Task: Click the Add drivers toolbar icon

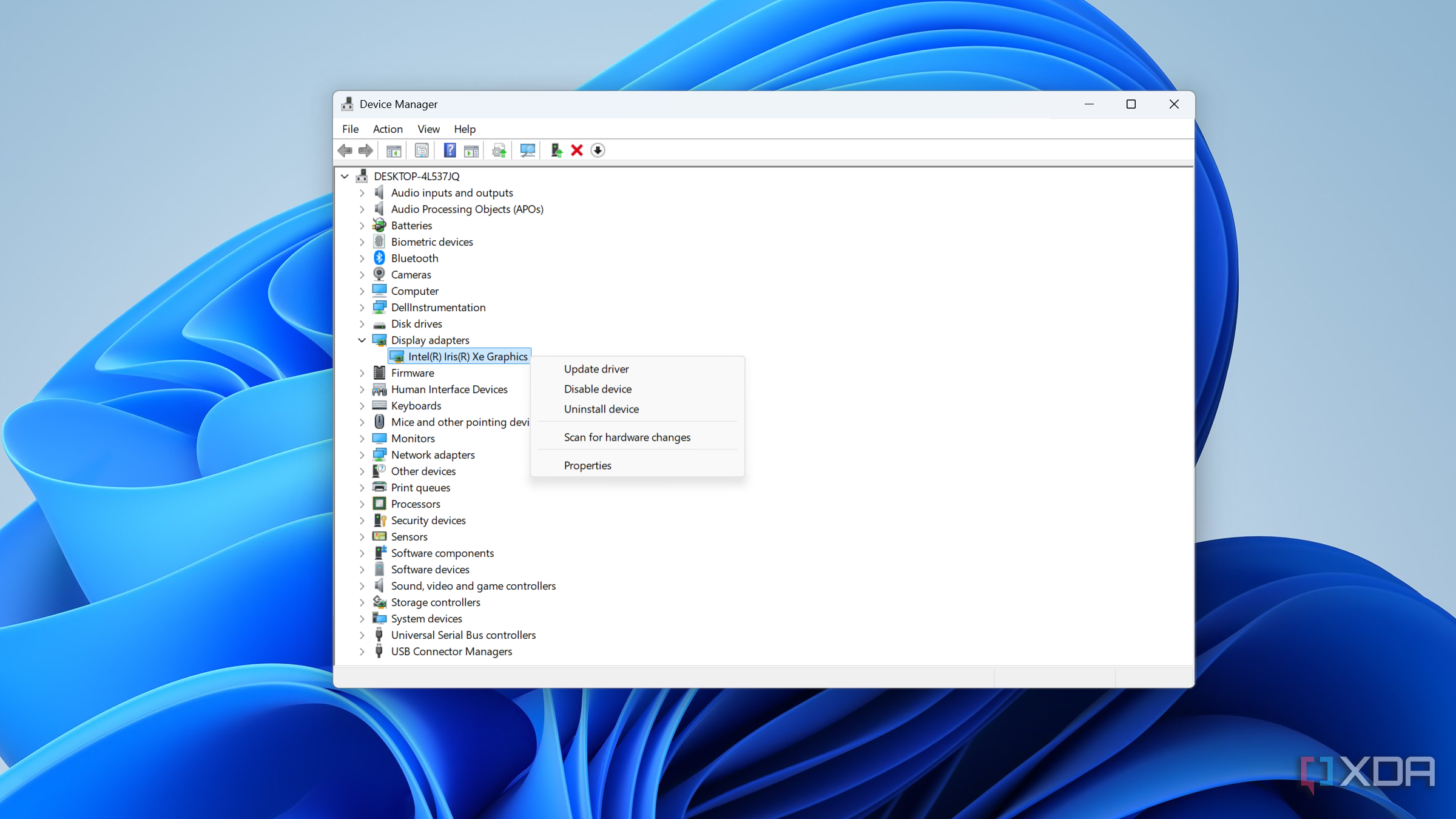Action: click(x=556, y=150)
